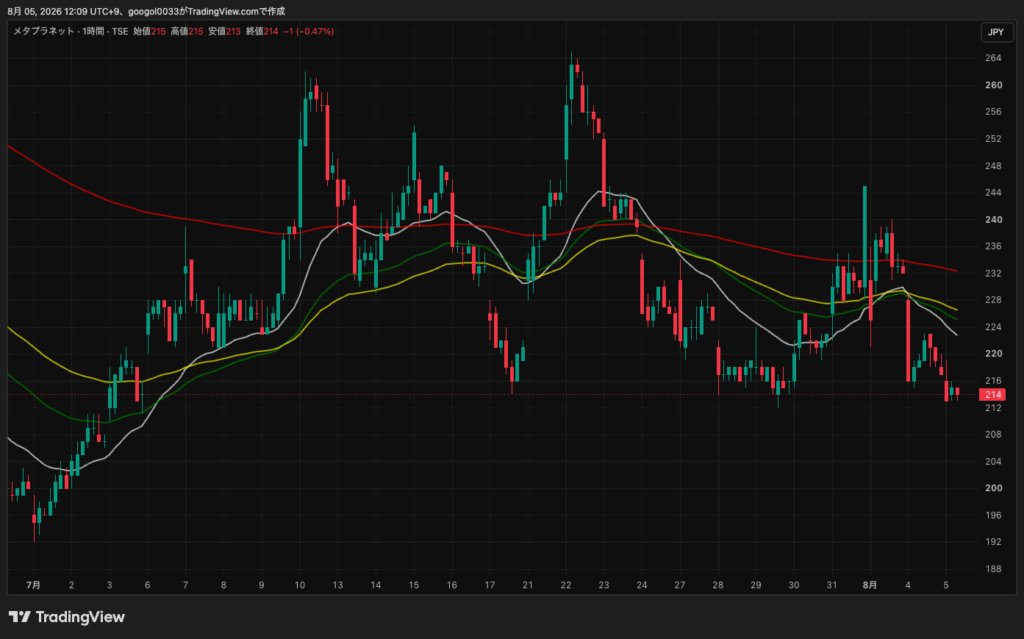Click date 16 on the time axis

point(452,585)
